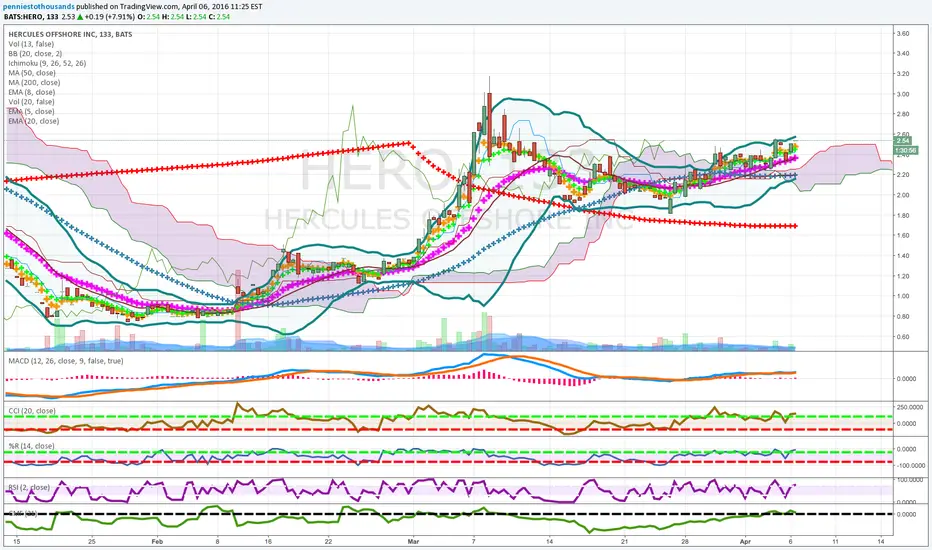Click the 1:30:56 bar countdown tag
The height and width of the screenshot is (550, 932).
[x=906, y=150]
